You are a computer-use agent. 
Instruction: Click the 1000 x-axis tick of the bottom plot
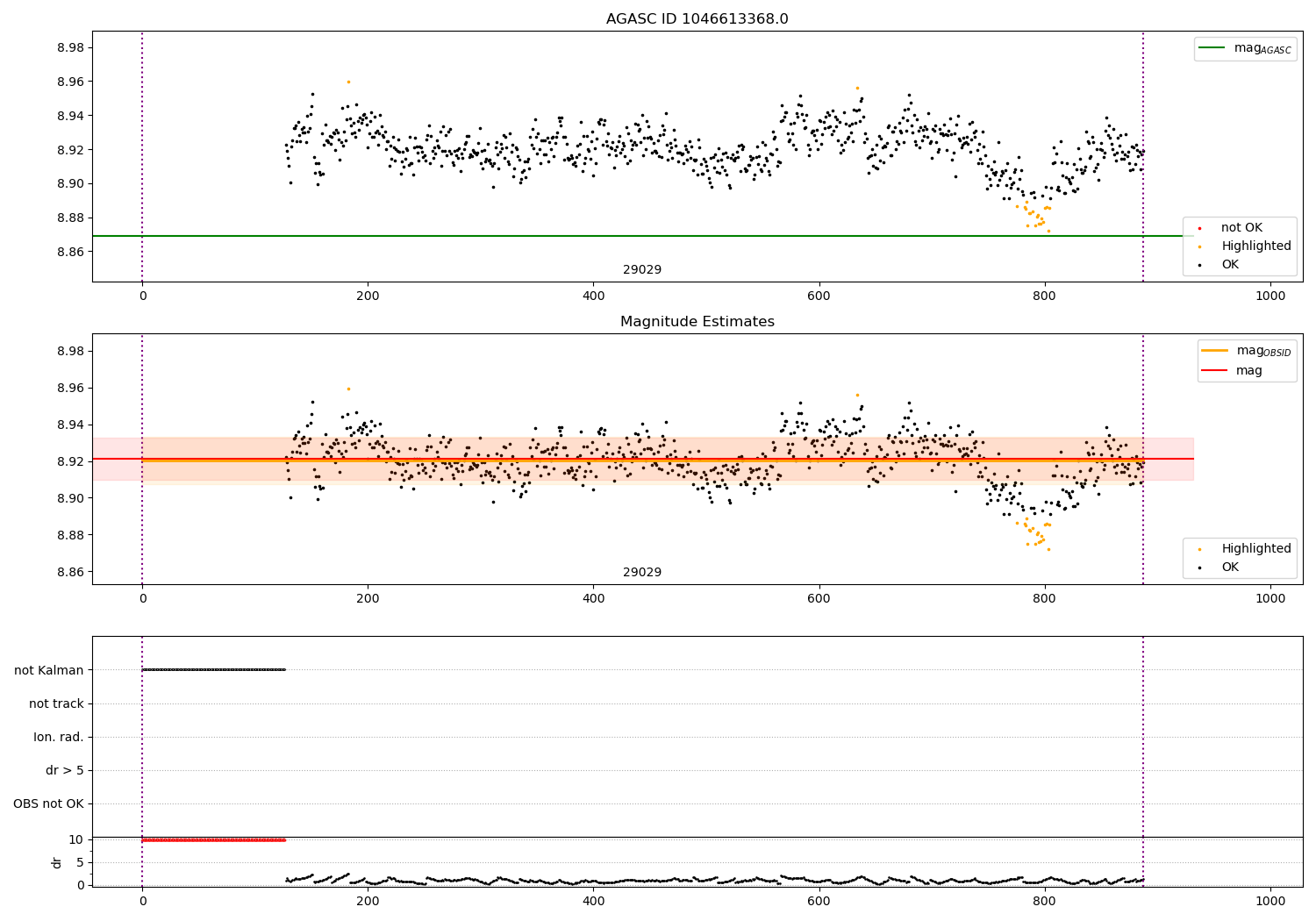coord(1270,902)
